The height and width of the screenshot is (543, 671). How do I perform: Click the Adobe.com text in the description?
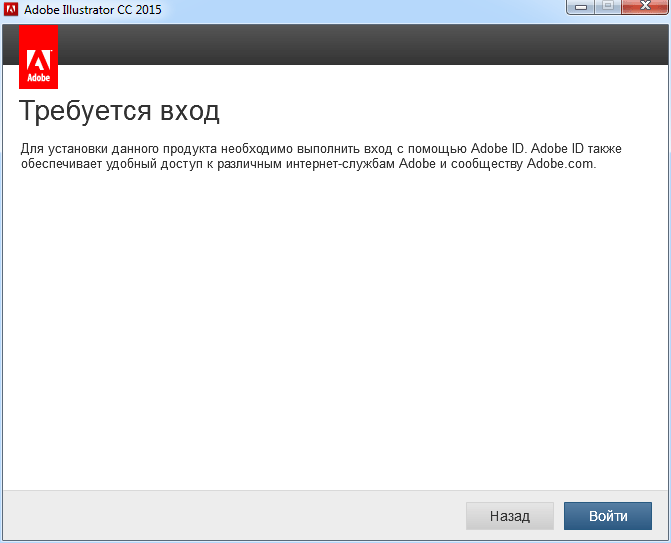click(560, 164)
